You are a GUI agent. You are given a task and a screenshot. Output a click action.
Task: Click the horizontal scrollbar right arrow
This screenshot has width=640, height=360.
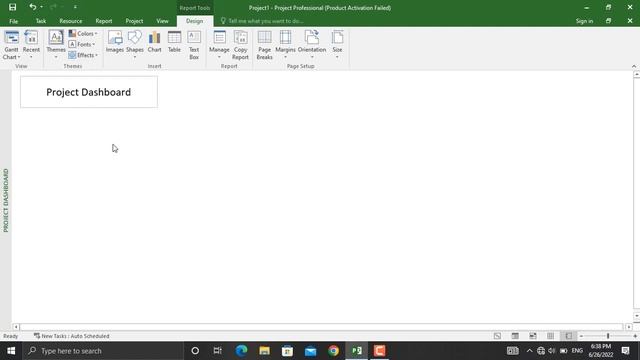coord(629,327)
